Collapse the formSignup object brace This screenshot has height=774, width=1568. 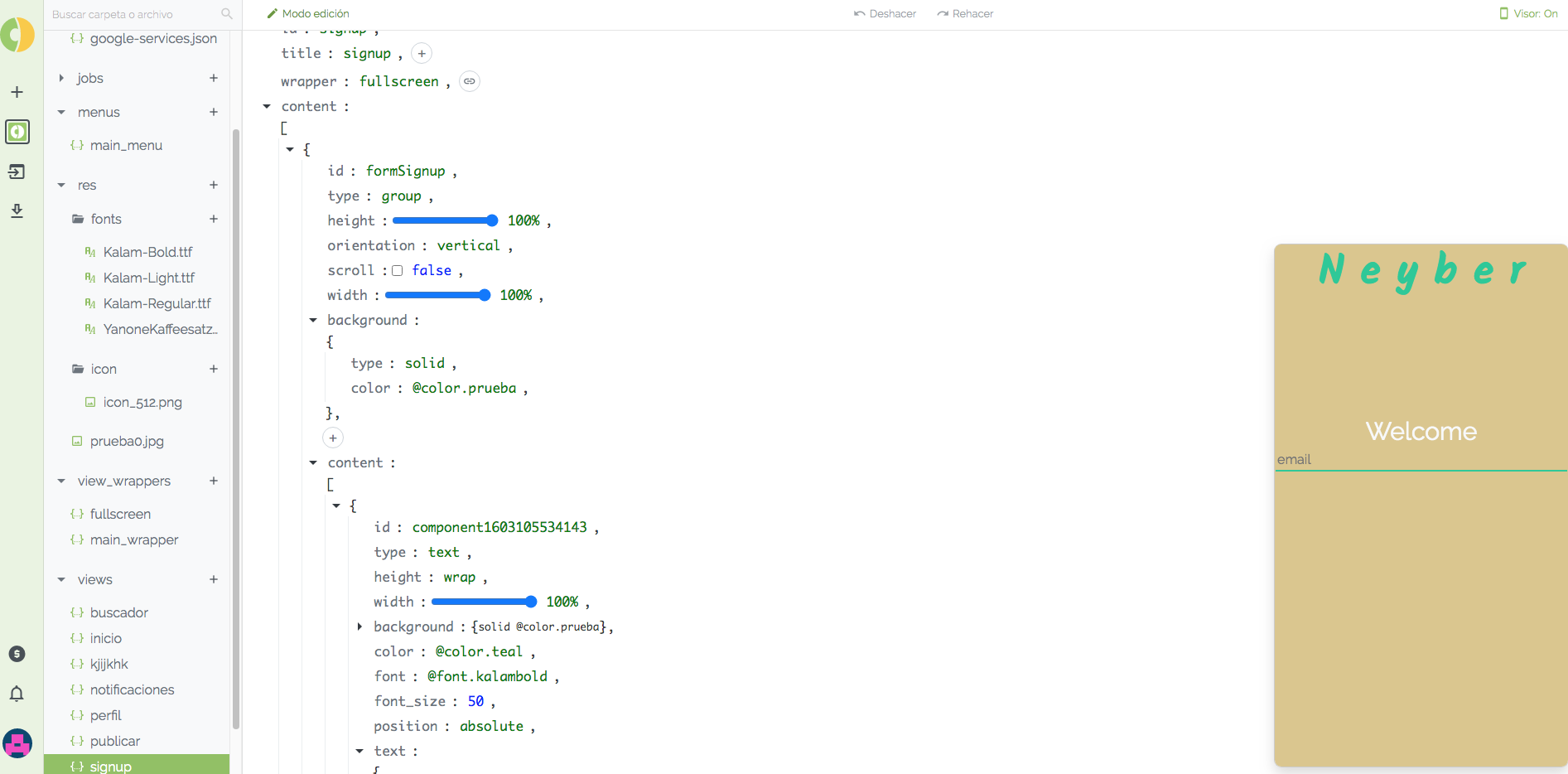coord(290,149)
